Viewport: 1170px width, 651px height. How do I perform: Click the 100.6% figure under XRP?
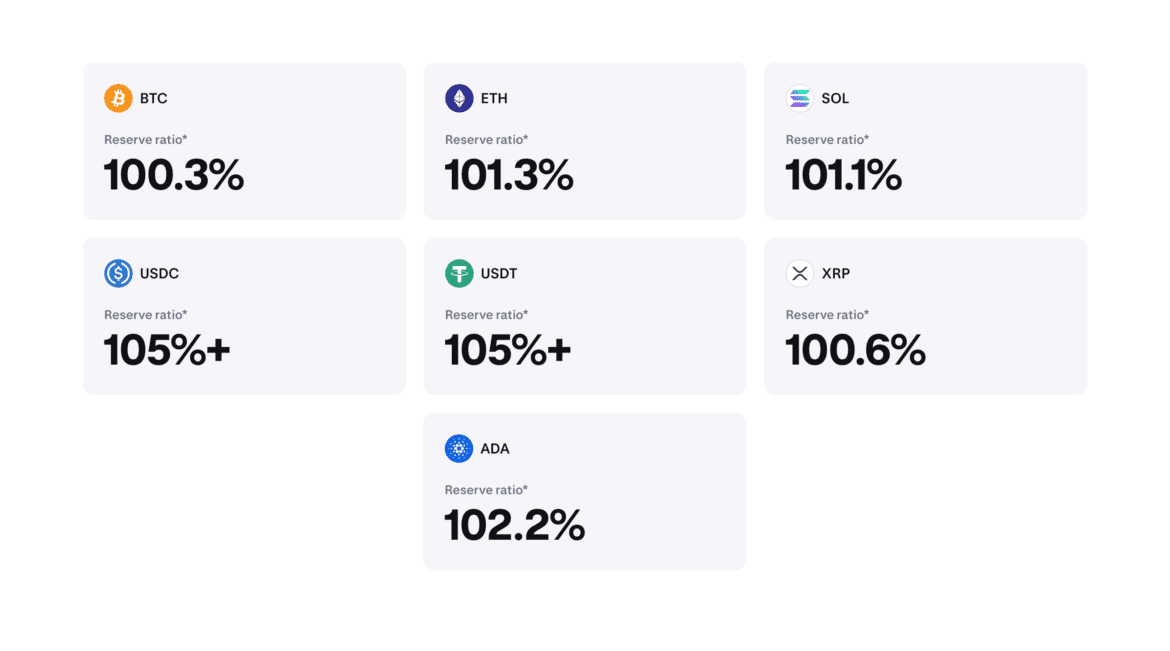pyautogui.click(x=856, y=351)
